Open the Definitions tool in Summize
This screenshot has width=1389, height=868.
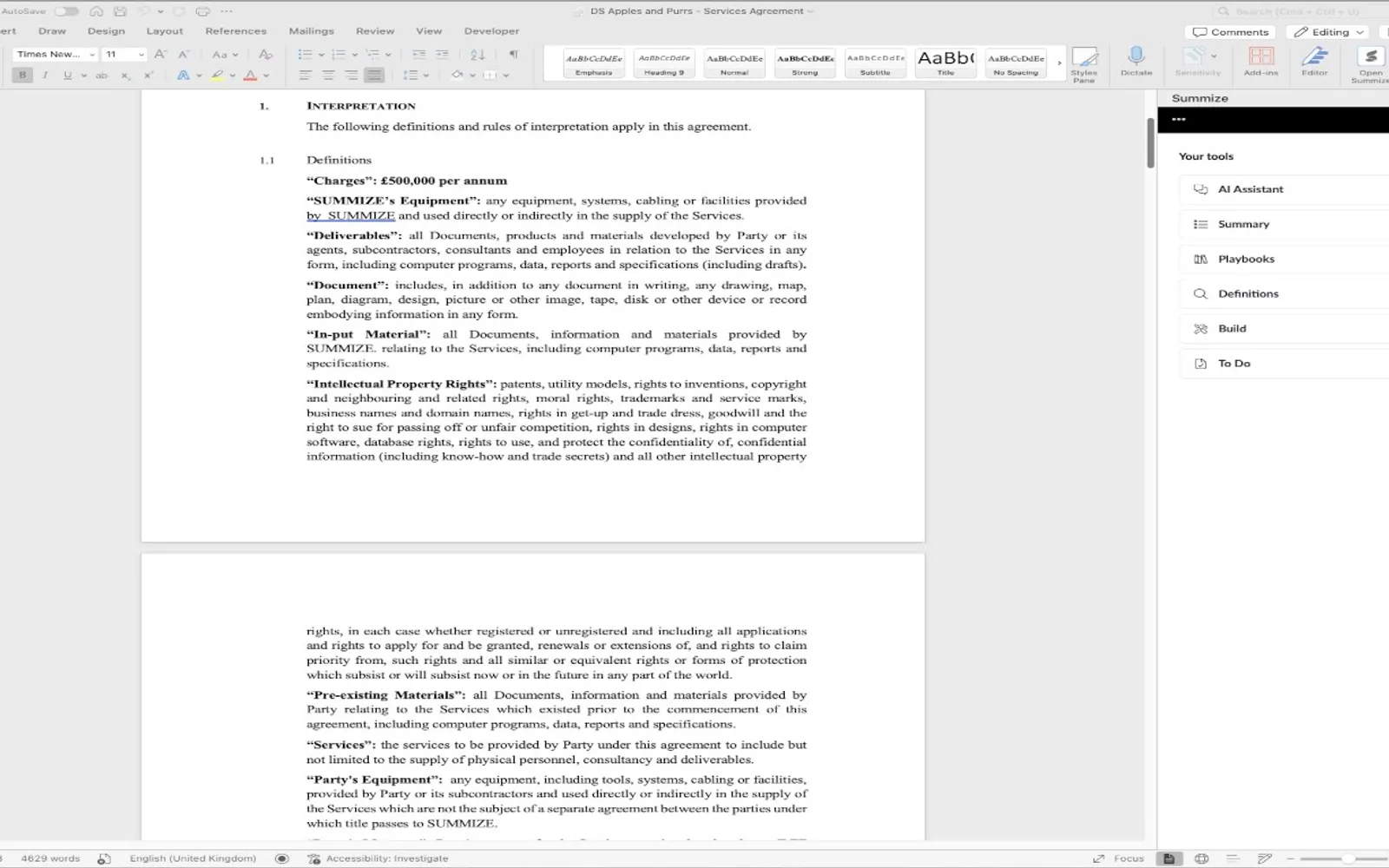(x=1283, y=293)
